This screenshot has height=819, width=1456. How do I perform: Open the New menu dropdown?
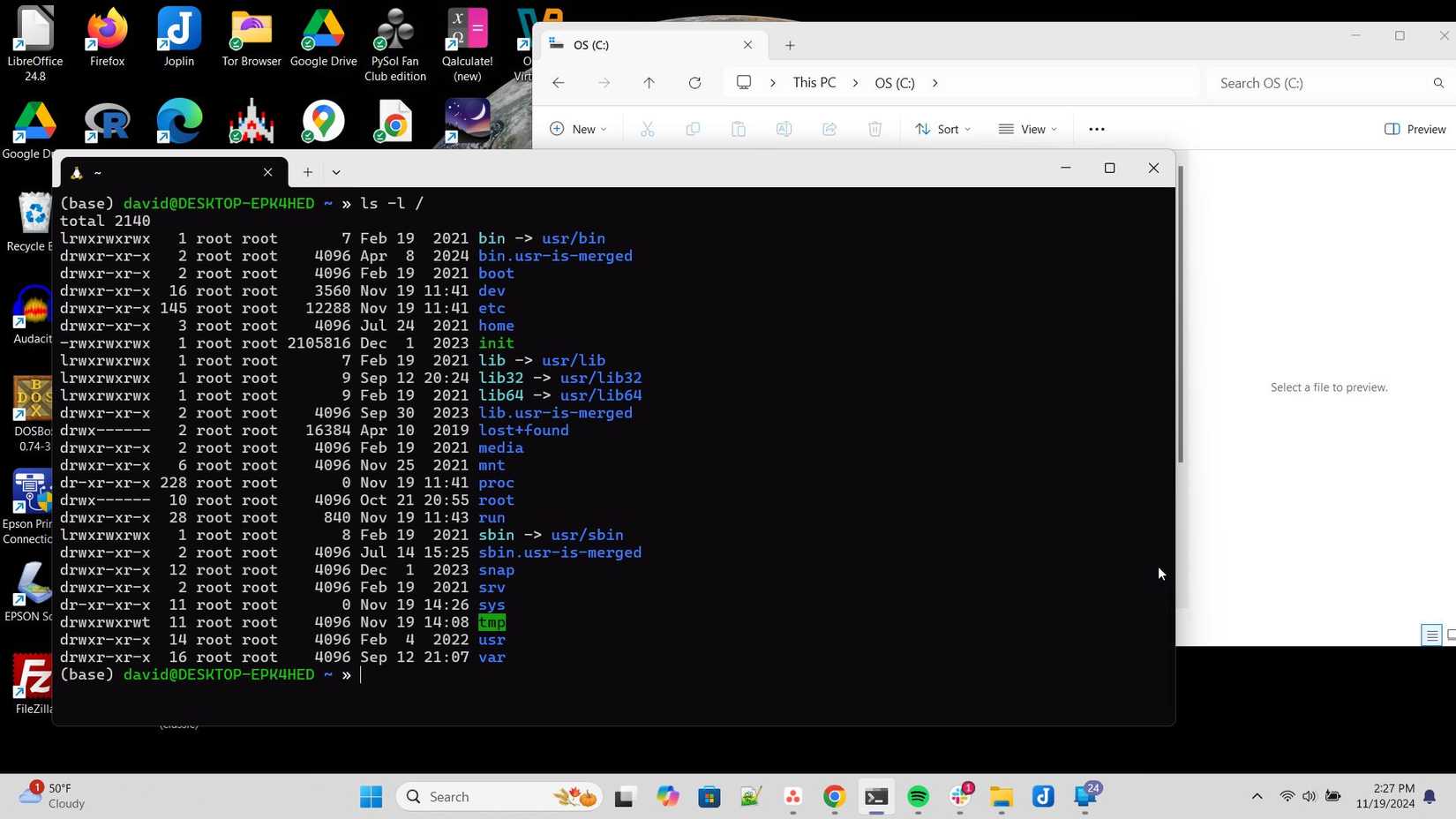[x=578, y=129]
